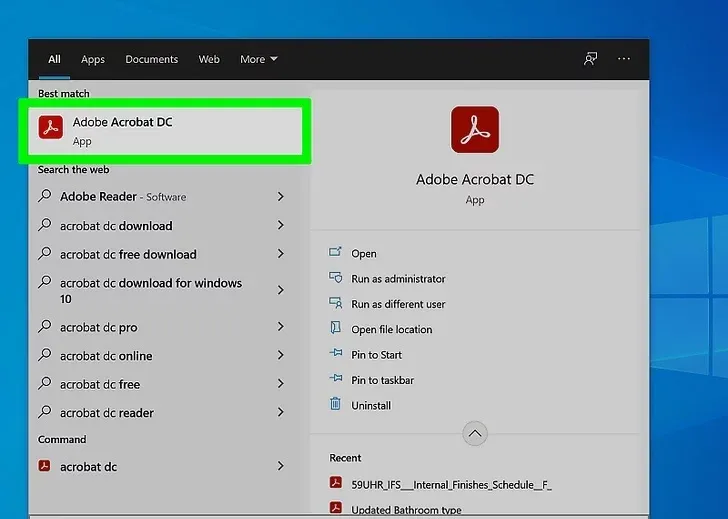Choose Pin to taskbar
The width and height of the screenshot is (728, 519).
(382, 380)
